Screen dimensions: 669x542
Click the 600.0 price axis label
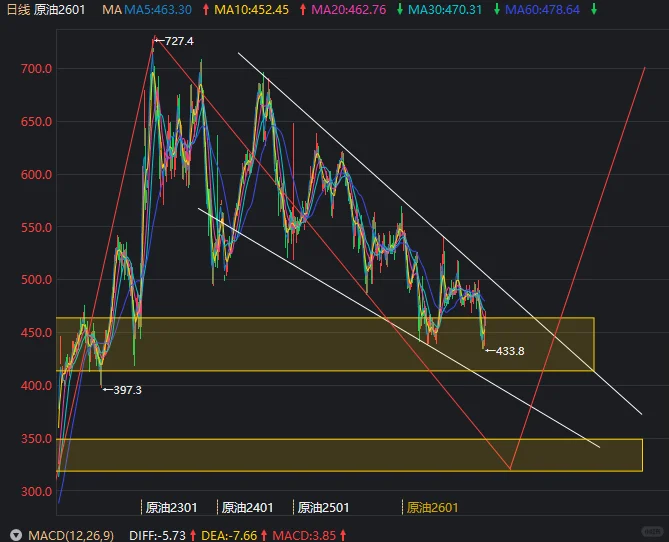37,175
